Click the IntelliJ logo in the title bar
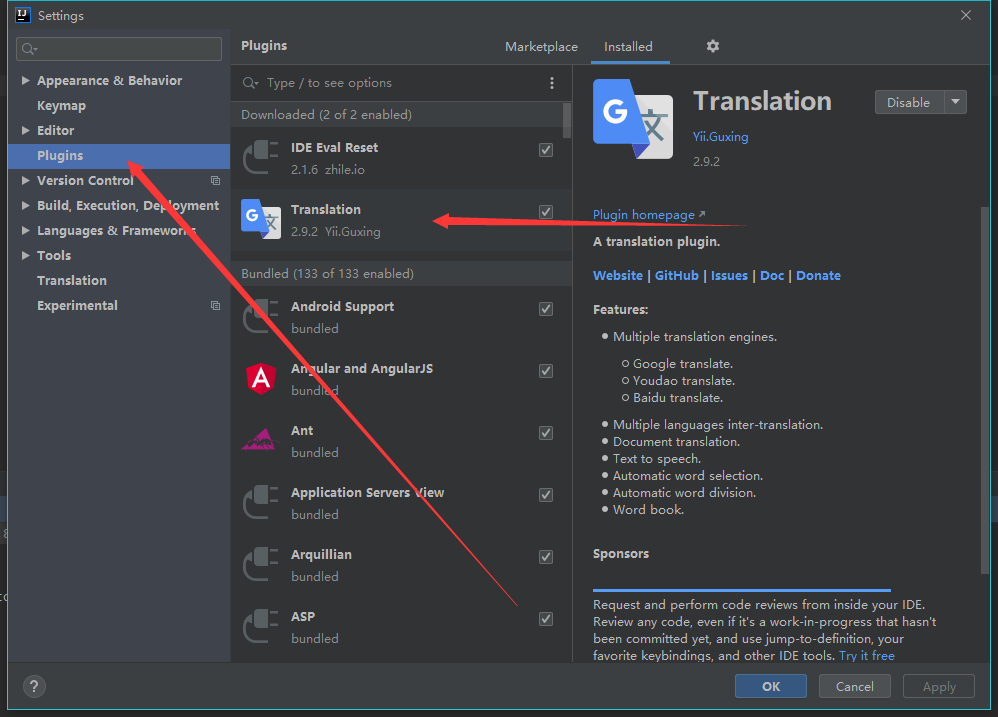998x717 pixels. (x=23, y=15)
